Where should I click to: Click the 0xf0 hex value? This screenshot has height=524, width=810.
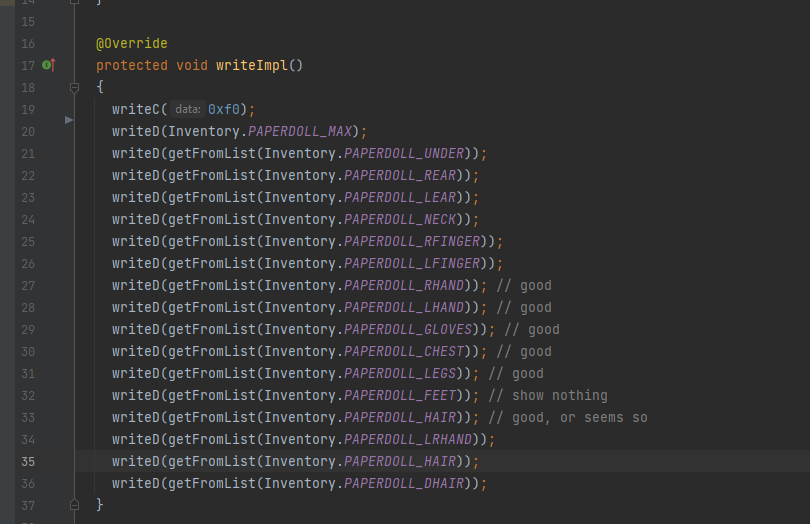click(x=224, y=110)
